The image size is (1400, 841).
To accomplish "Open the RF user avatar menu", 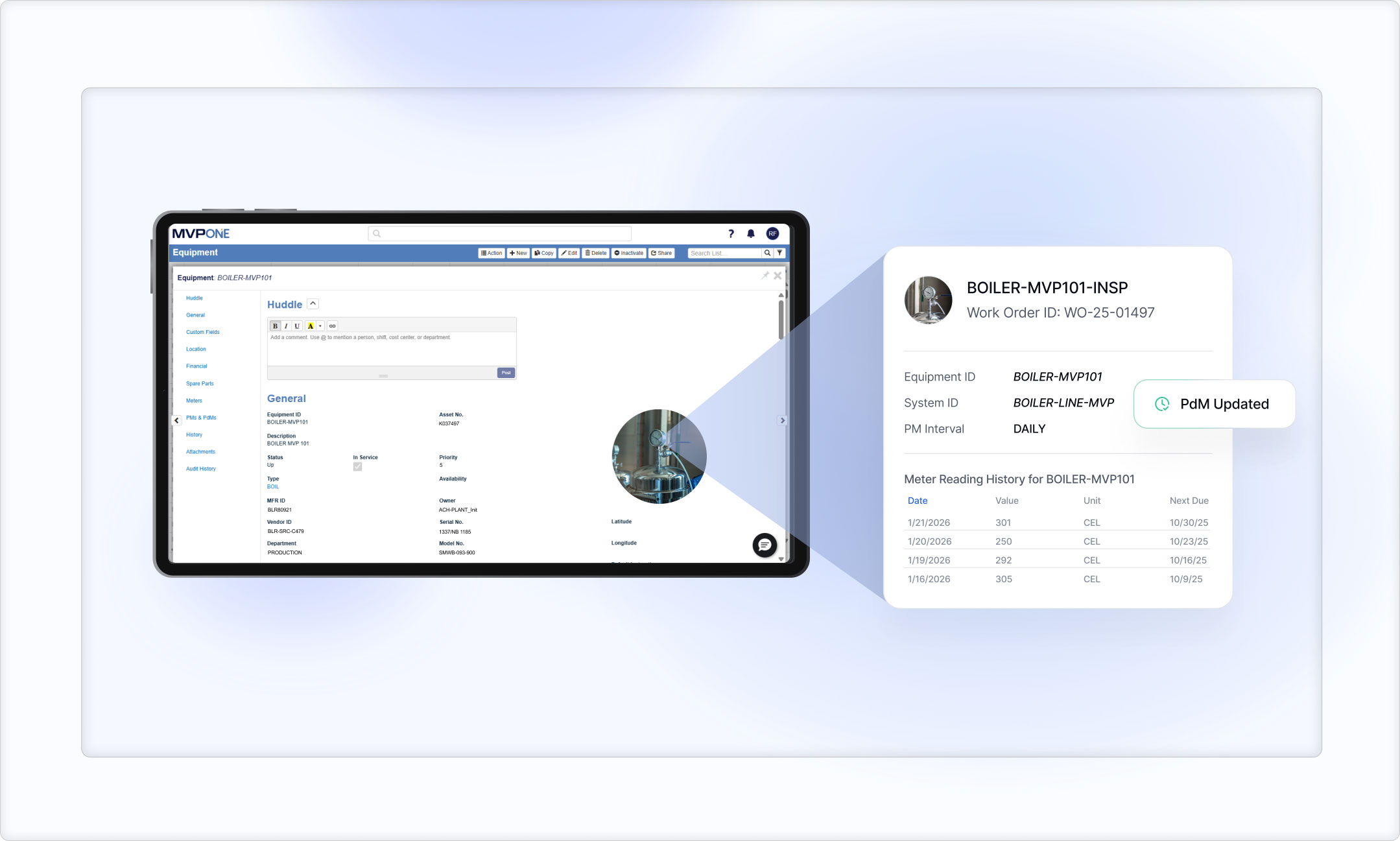I will coord(772,233).
